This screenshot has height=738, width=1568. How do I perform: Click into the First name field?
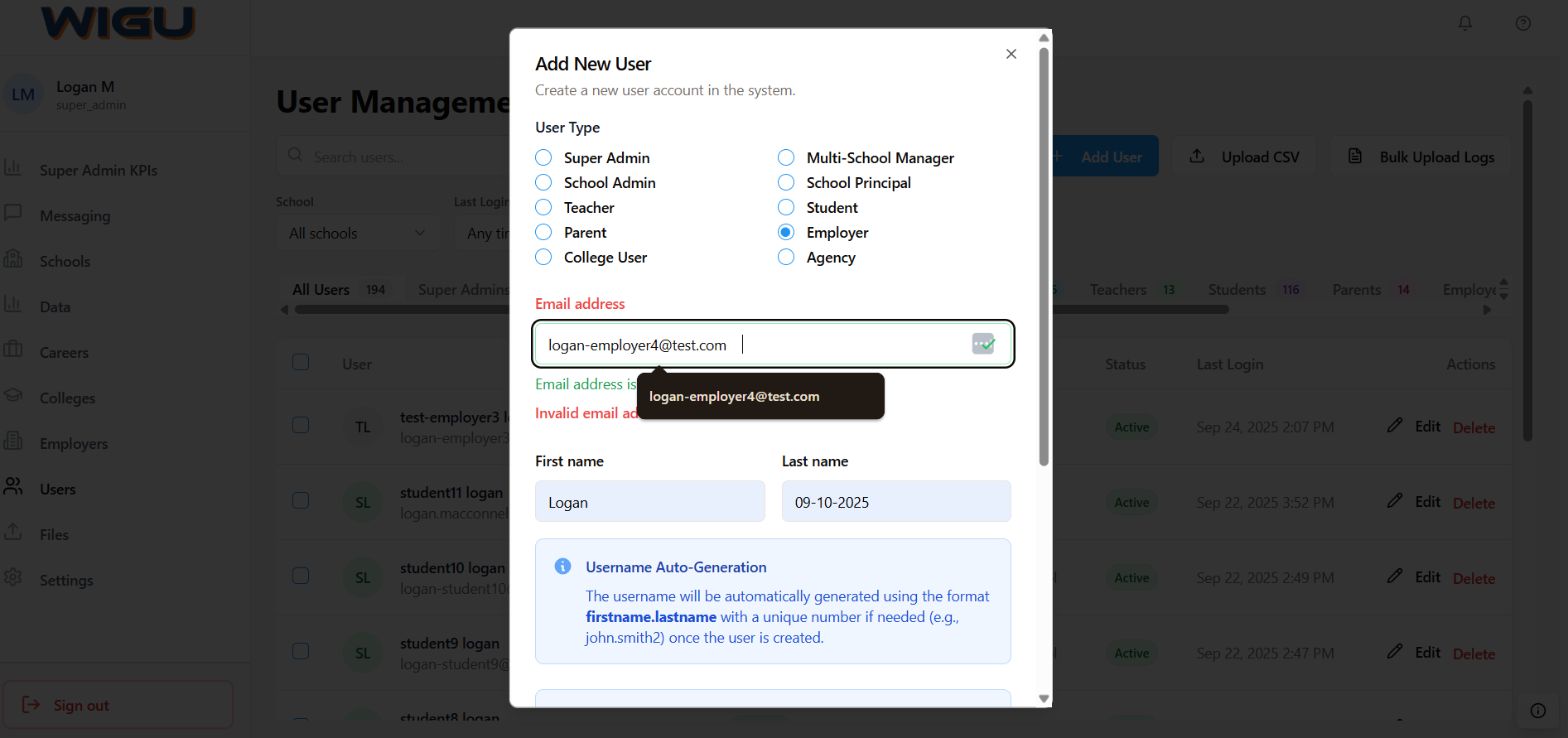[x=649, y=502]
